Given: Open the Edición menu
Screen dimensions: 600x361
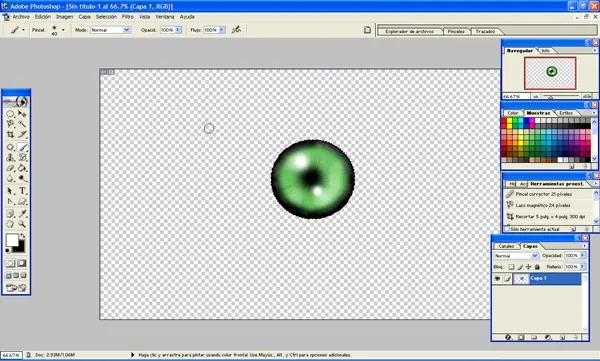Looking at the screenshot, I should [x=43, y=17].
